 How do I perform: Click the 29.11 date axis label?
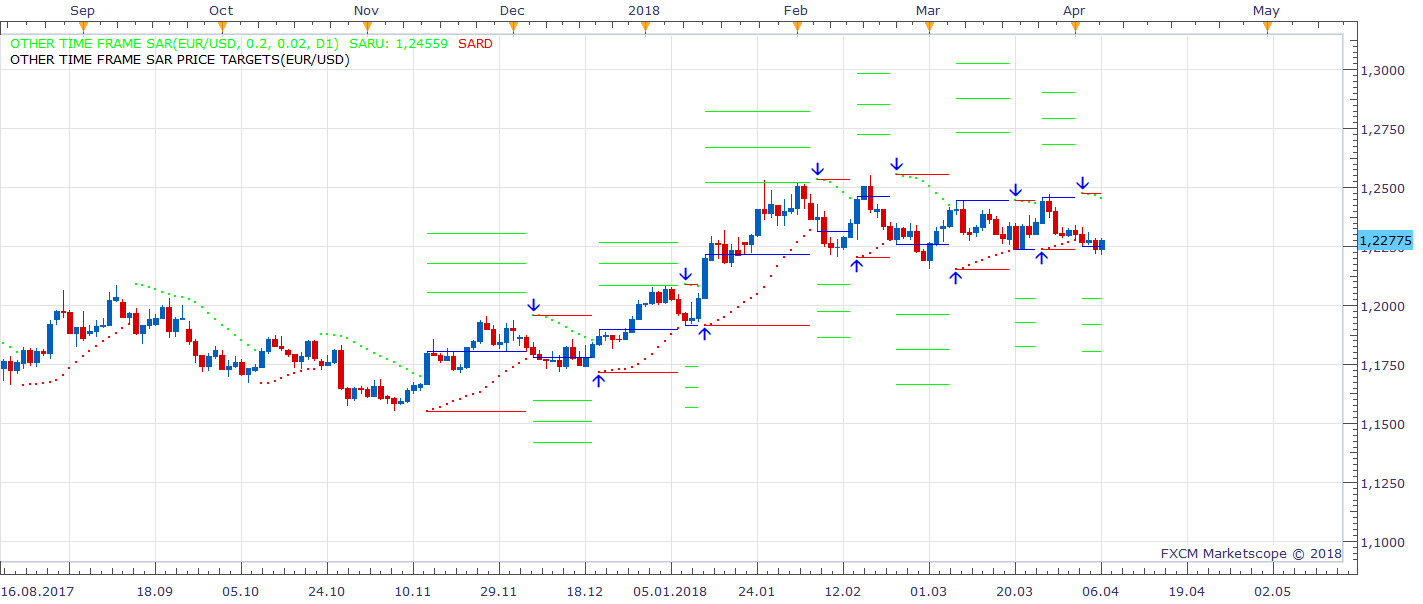click(x=499, y=591)
